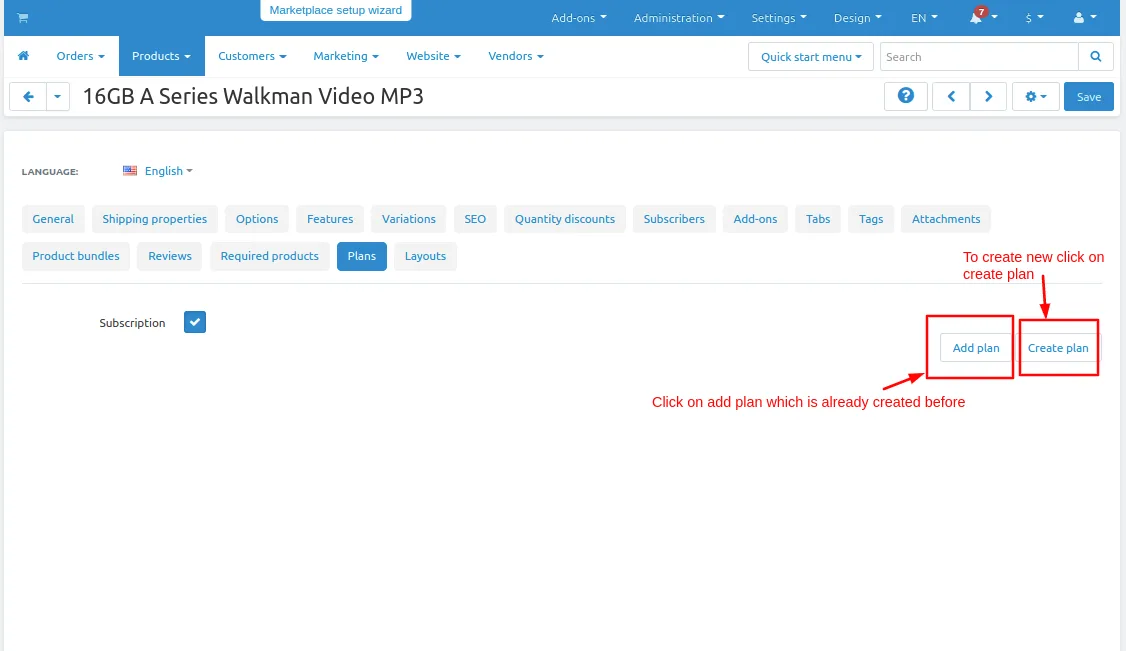
Task: Switch to the Subscribers tab
Action: coord(674,219)
